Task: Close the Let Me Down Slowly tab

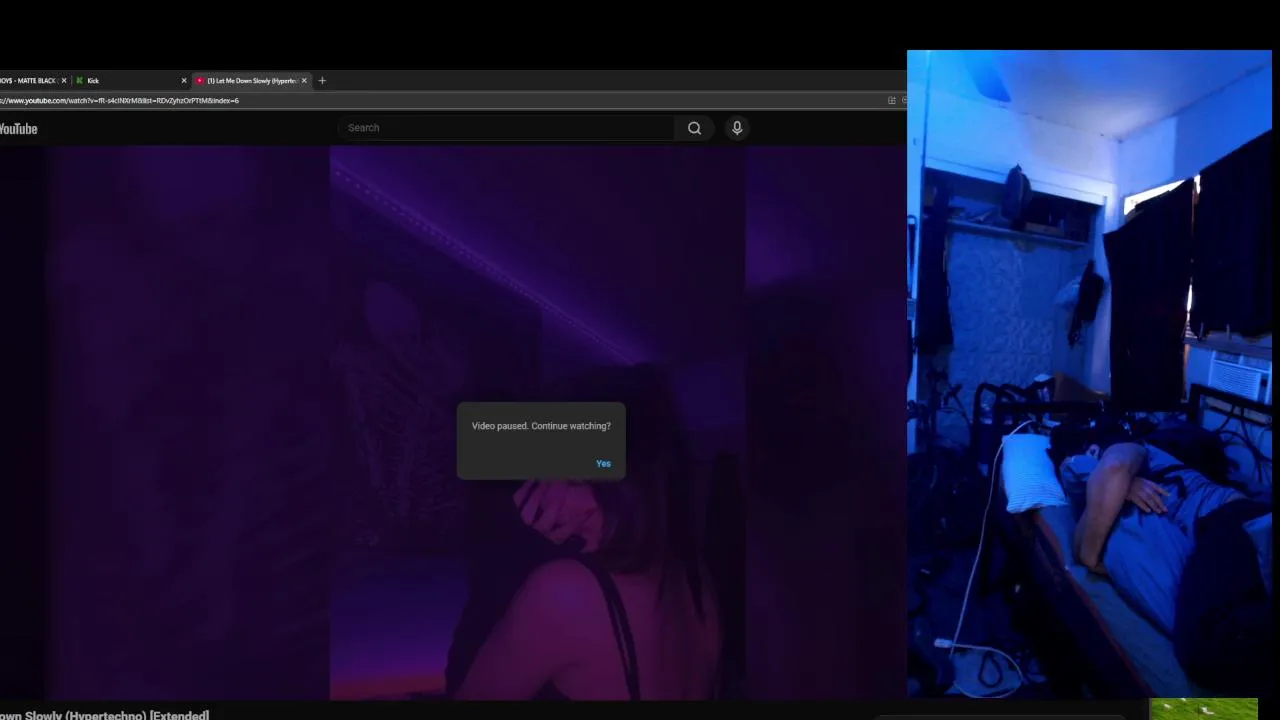Action: pyautogui.click(x=304, y=80)
